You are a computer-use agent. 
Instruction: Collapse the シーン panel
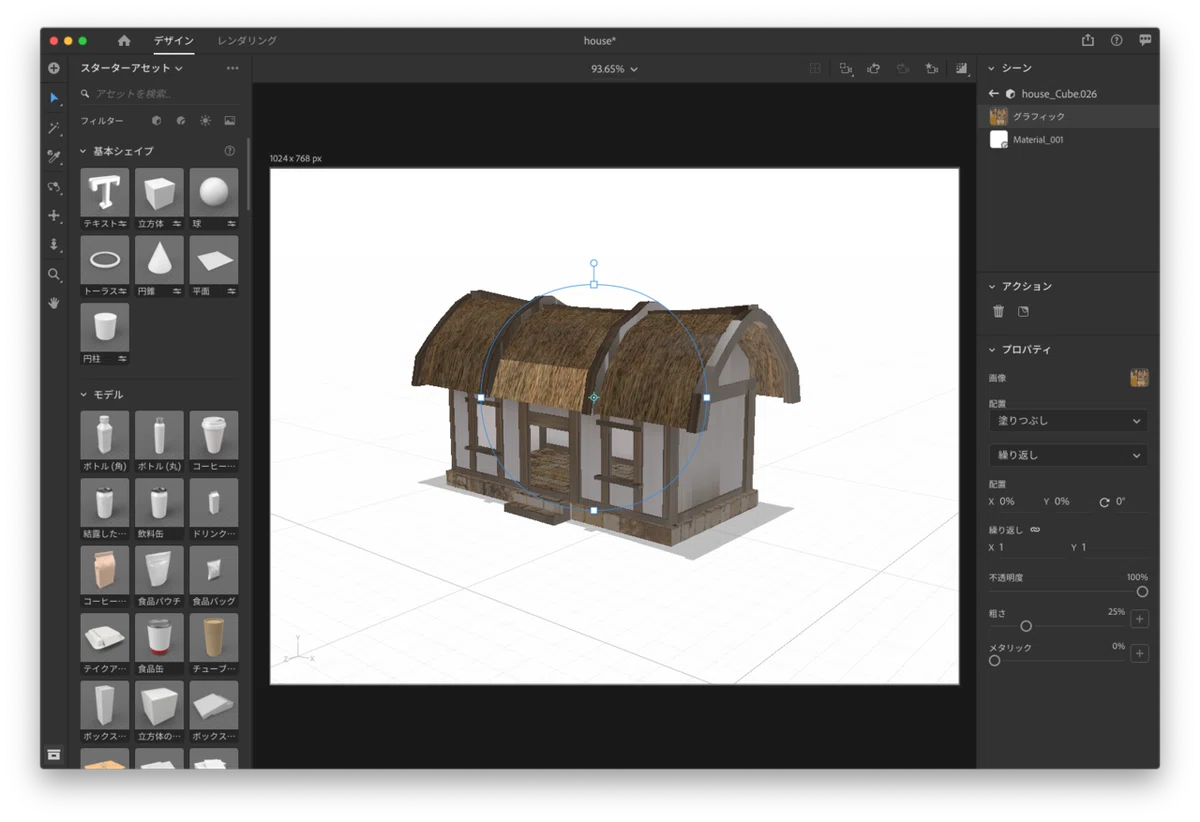992,68
